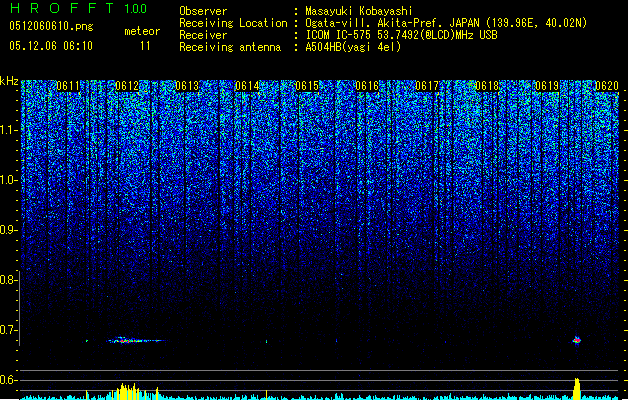This screenshot has height=400, width=629.
Task: Click the 0.7 kHz axis tick label
Action: (x=8, y=330)
